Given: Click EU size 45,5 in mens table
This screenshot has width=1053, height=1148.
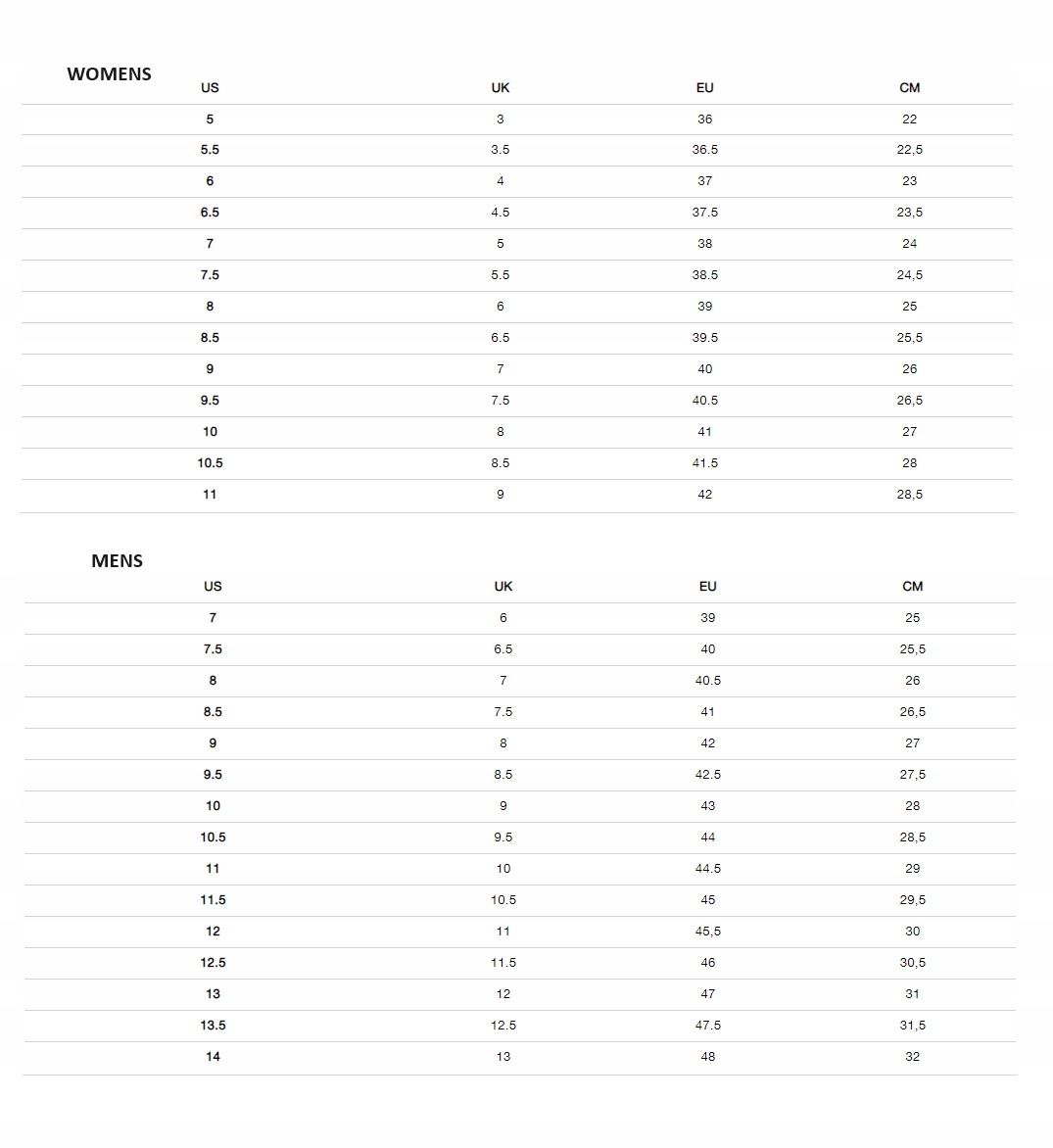Looking at the screenshot, I should (707, 932).
